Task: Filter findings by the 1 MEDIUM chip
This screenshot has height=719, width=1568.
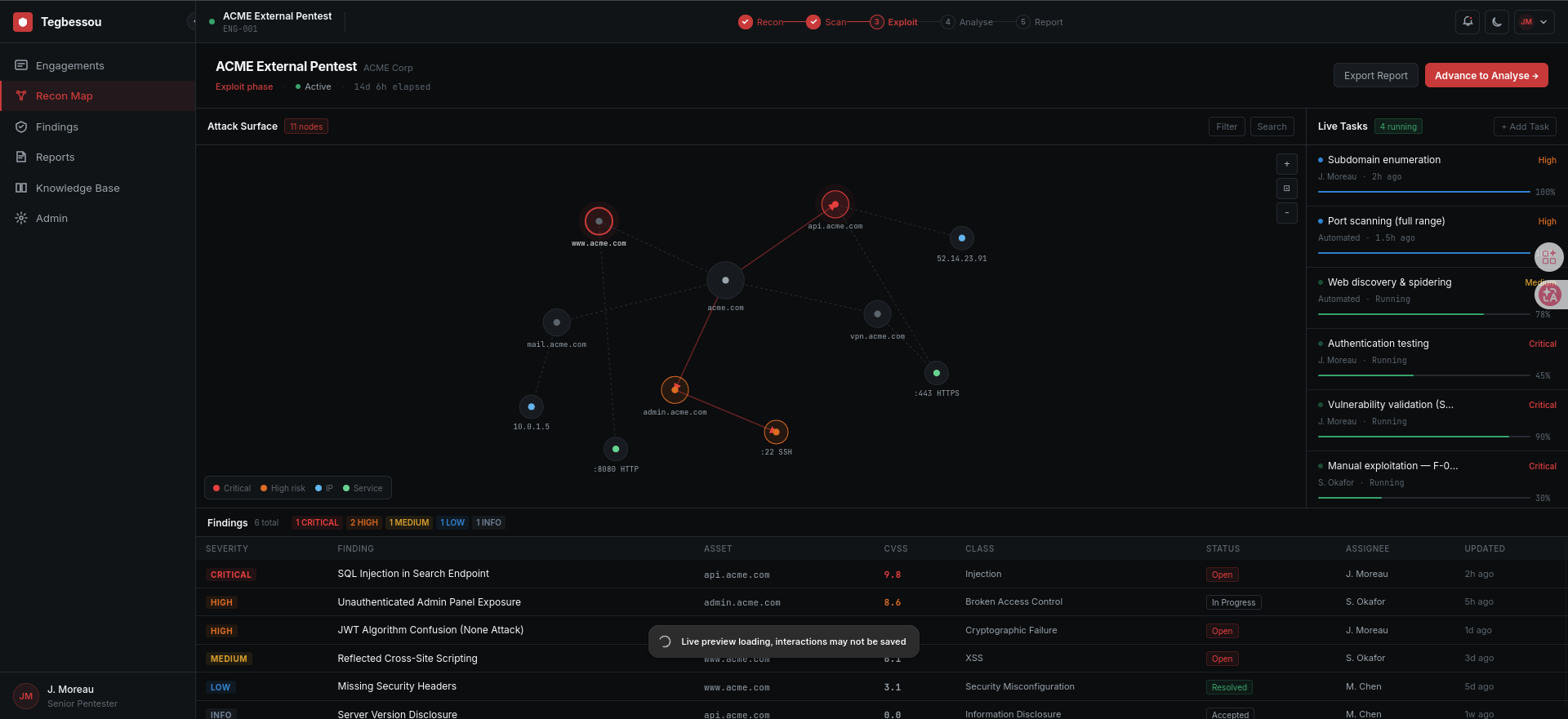Action: point(409,522)
